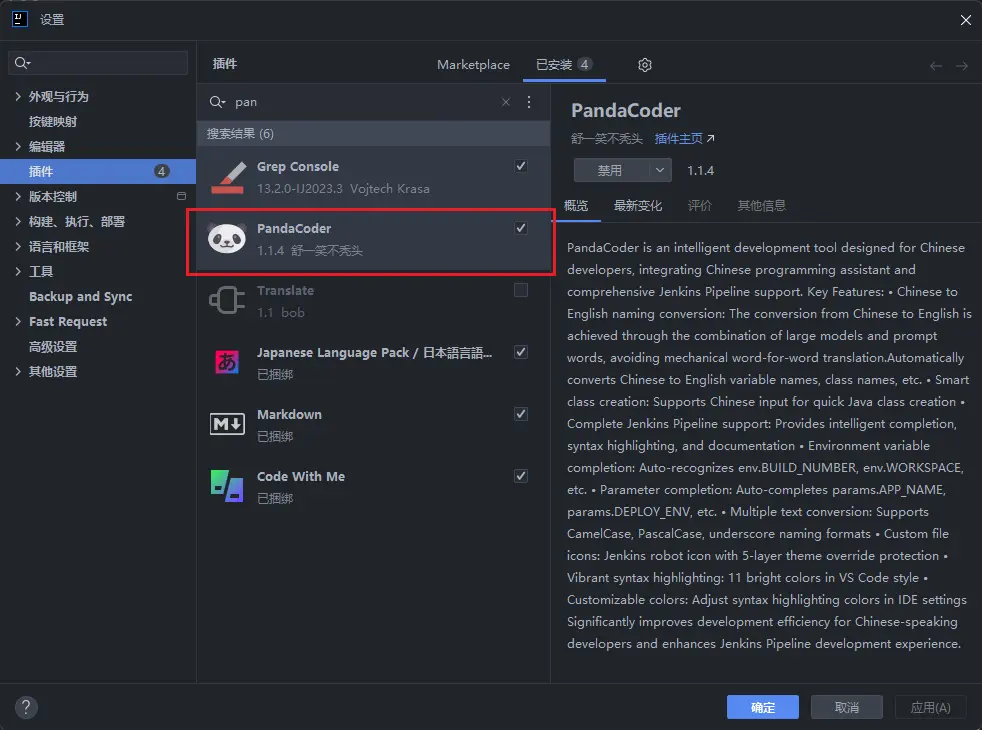982x730 pixels.
Task: Click the version 1.1.4 label beside 禁用
Action: pos(700,170)
